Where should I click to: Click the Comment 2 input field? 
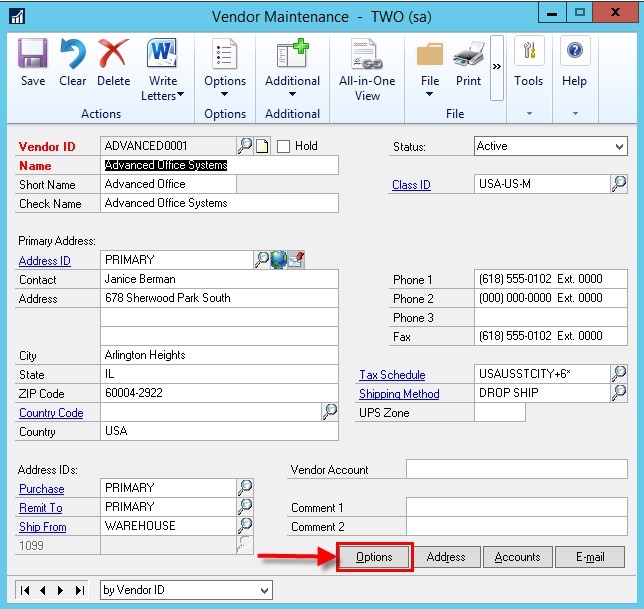(x=517, y=526)
